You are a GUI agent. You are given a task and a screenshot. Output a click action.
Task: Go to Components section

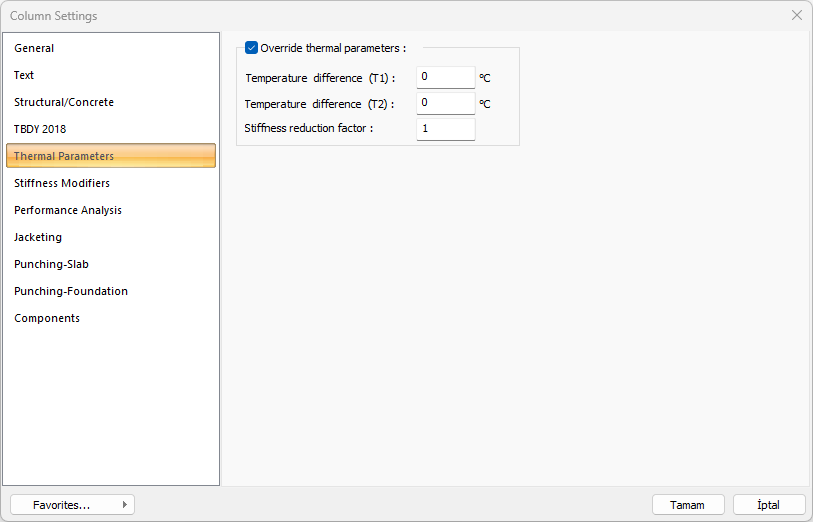(x=47, y=318)
